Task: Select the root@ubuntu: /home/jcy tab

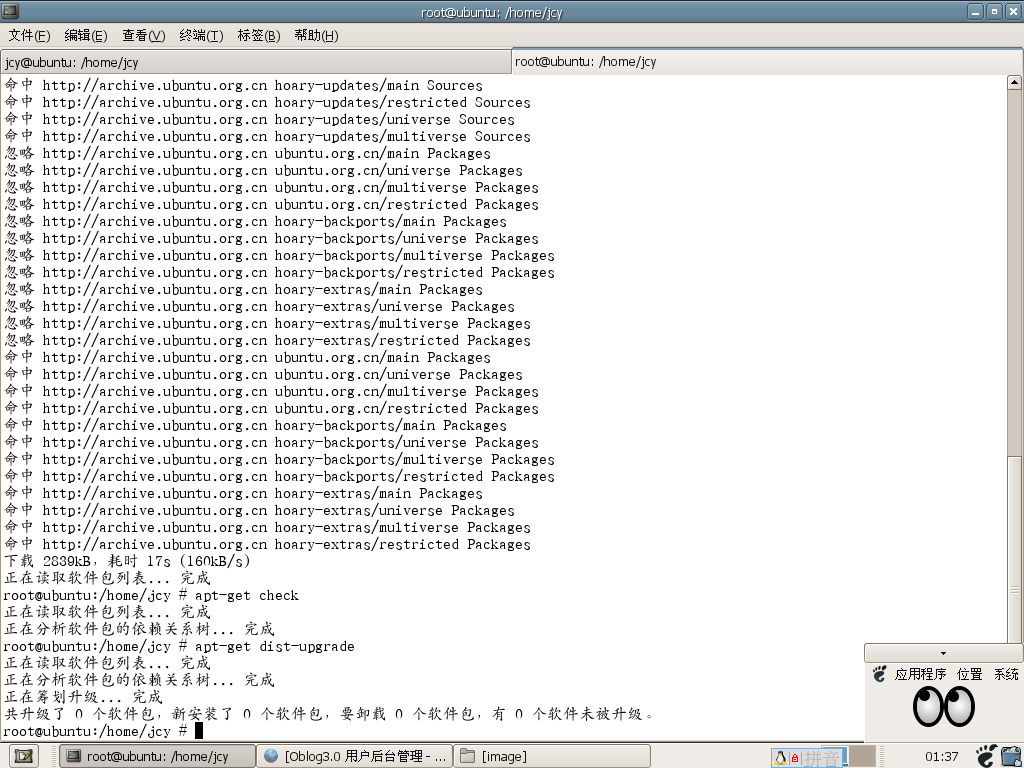Action: pos(767,61)
